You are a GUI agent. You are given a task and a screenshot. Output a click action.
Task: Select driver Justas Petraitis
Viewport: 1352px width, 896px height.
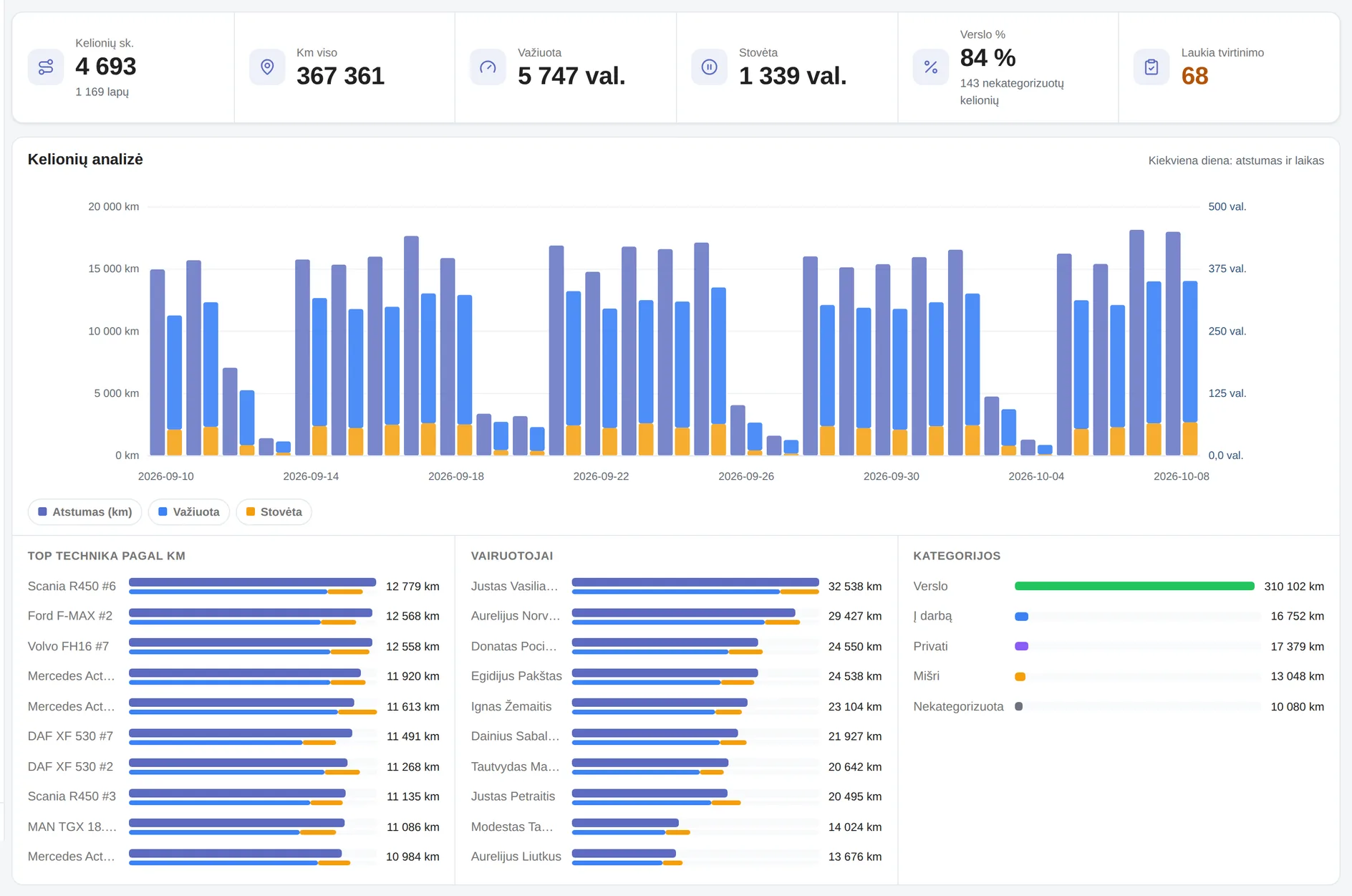pos(676,797)
